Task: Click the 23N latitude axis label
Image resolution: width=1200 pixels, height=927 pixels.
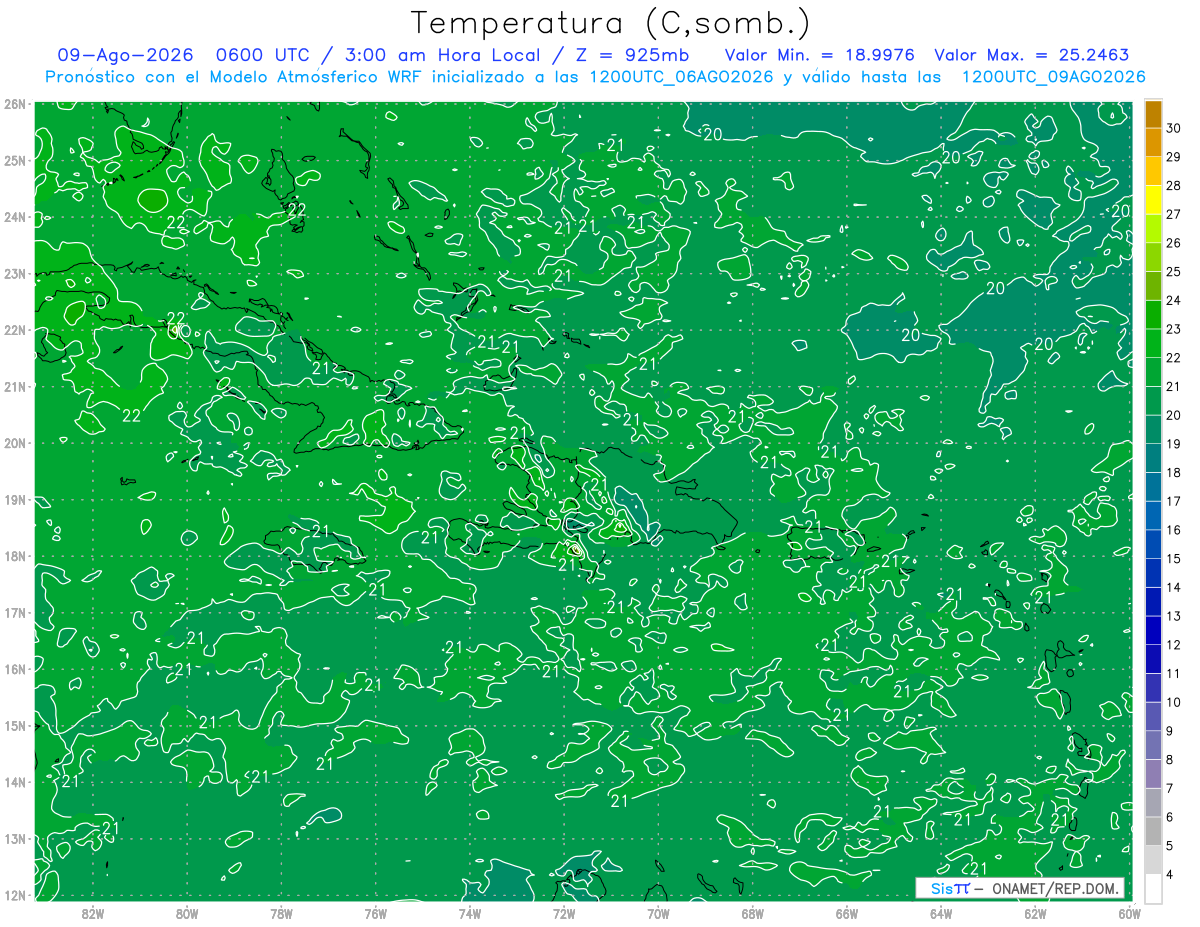Action: (x=15, y=273)
